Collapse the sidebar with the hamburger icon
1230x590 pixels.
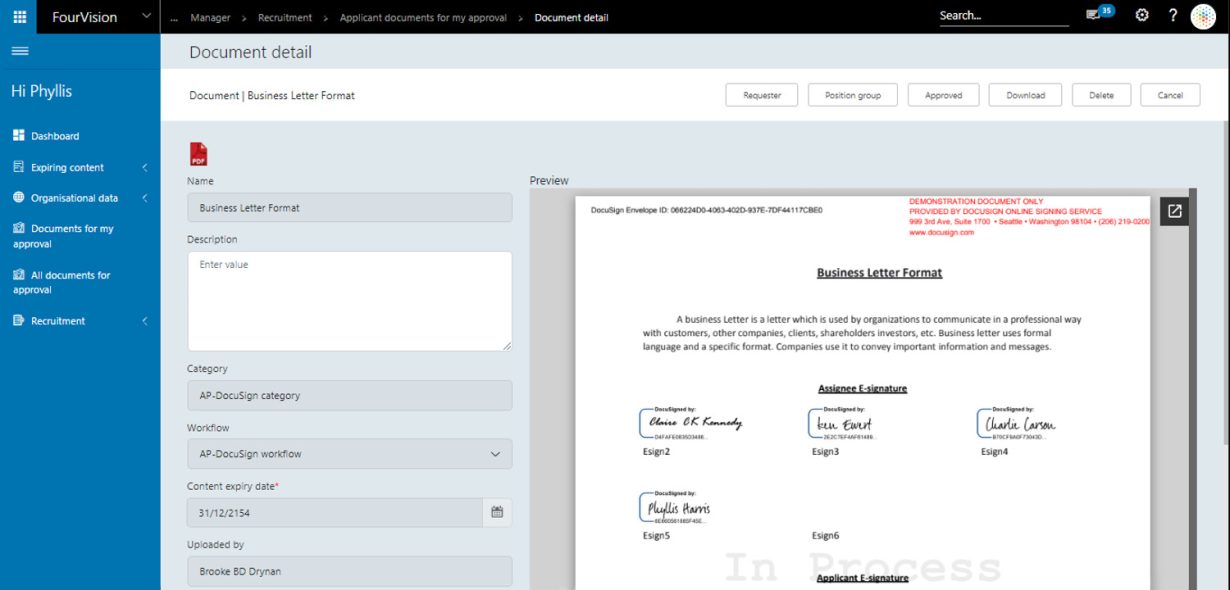(21, 52)
